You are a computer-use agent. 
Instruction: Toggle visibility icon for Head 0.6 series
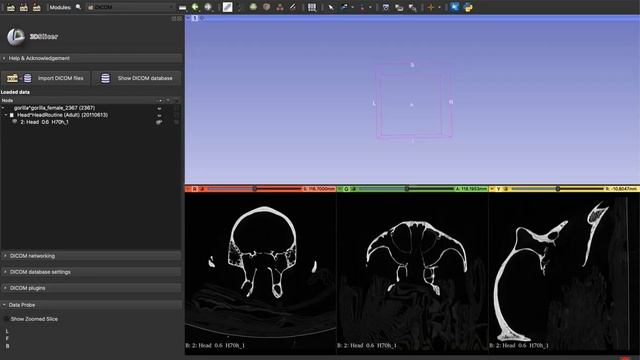pyautogui.click(x=159, y=122)
